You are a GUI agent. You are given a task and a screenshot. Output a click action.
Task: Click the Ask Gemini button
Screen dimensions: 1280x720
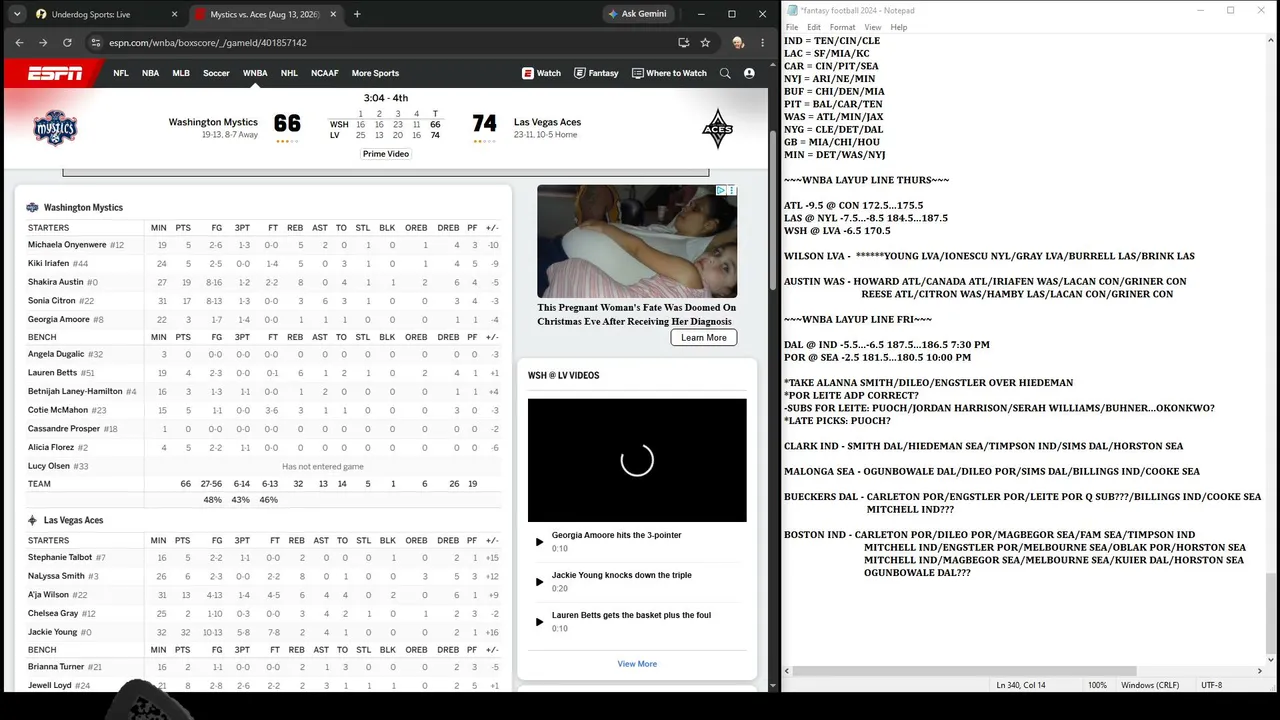point(639,14)
